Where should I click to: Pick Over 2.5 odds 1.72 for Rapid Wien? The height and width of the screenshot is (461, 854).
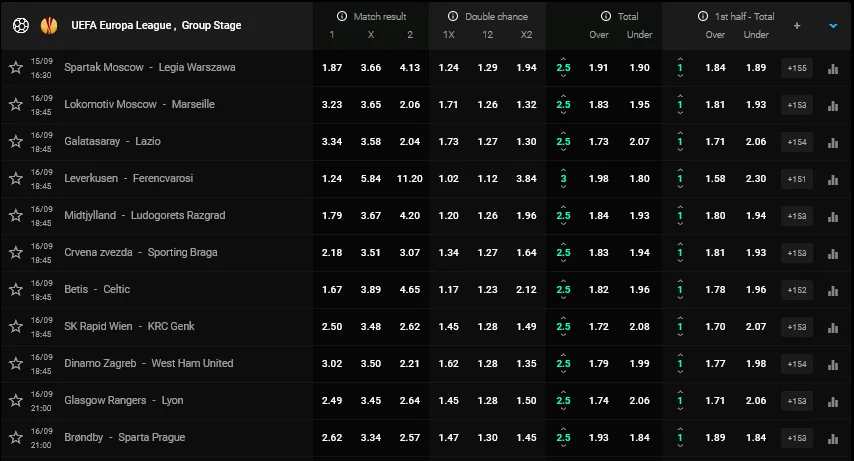(x=599, y=327)
